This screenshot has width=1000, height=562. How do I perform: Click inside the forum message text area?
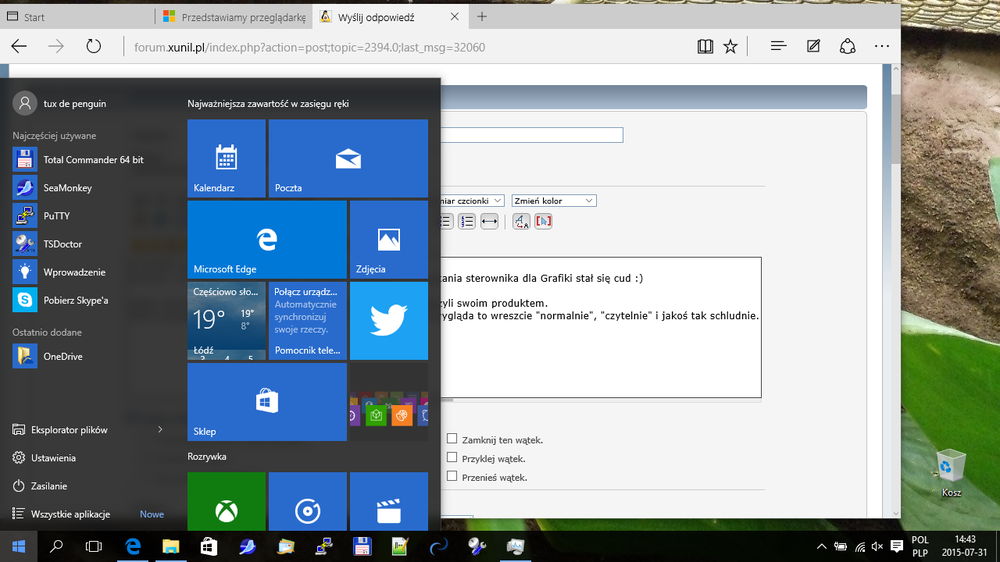(x=600, y=327)
